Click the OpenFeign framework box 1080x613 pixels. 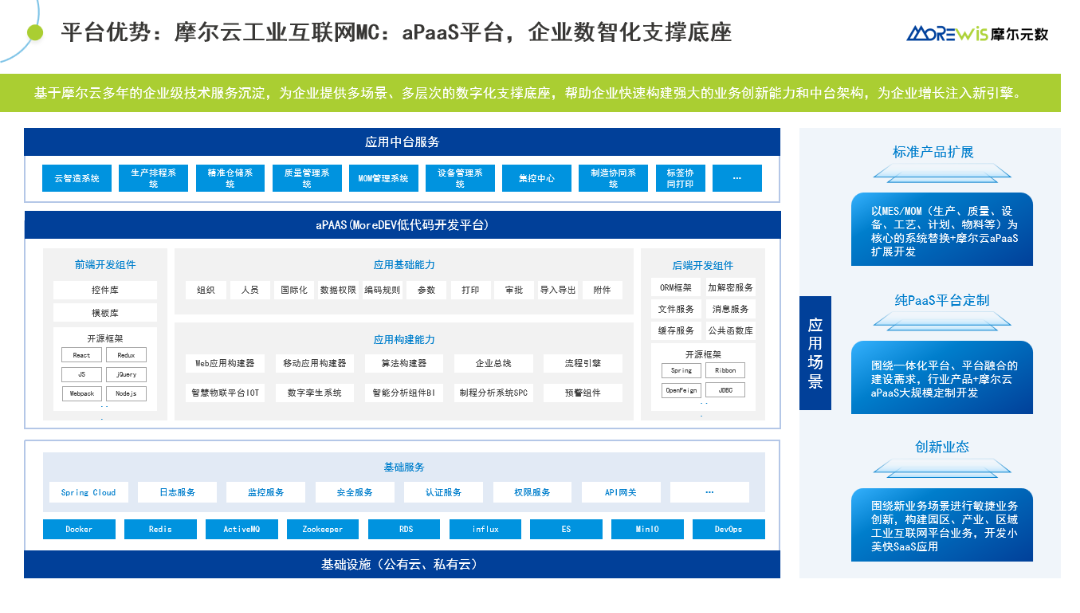pos(681,390)
